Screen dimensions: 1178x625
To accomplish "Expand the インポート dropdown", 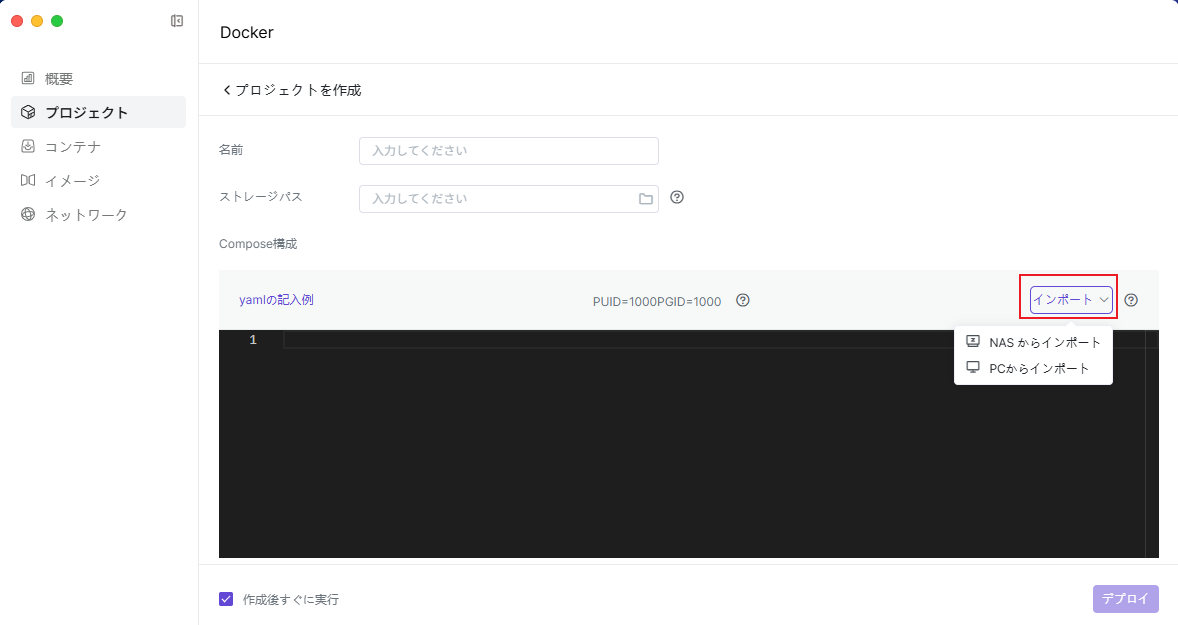I will pos(1071,300).
